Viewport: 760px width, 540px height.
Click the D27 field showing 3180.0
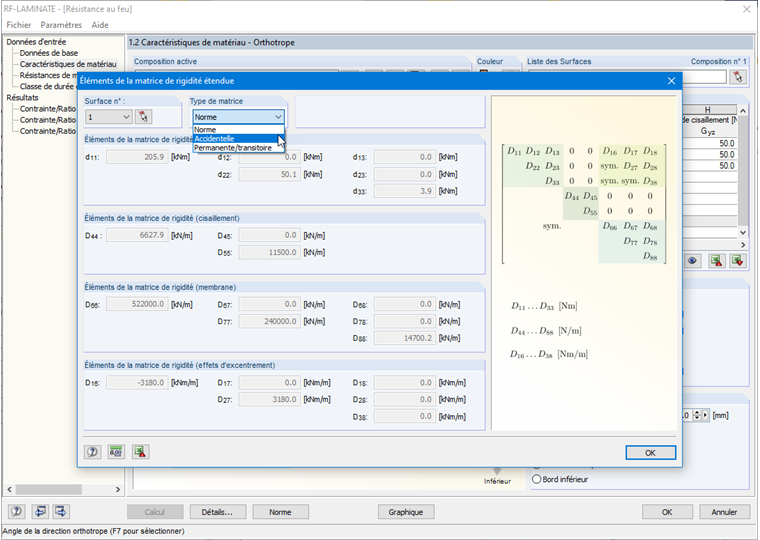pos(269,399)
